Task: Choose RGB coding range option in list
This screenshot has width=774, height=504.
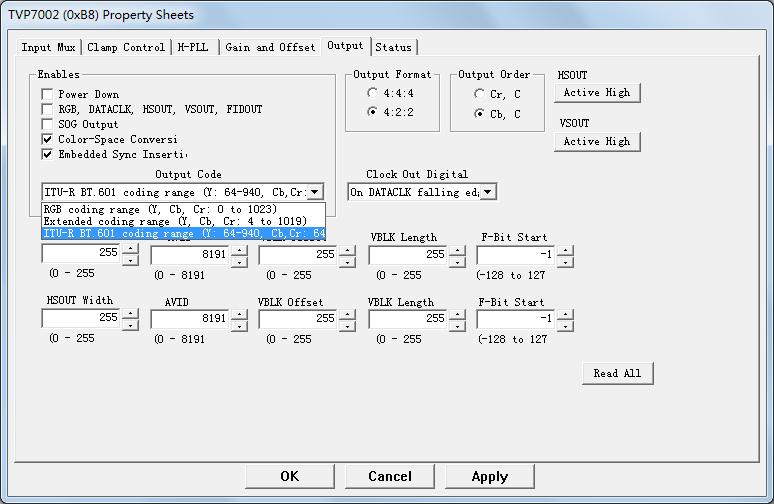Action: point(184,209)
